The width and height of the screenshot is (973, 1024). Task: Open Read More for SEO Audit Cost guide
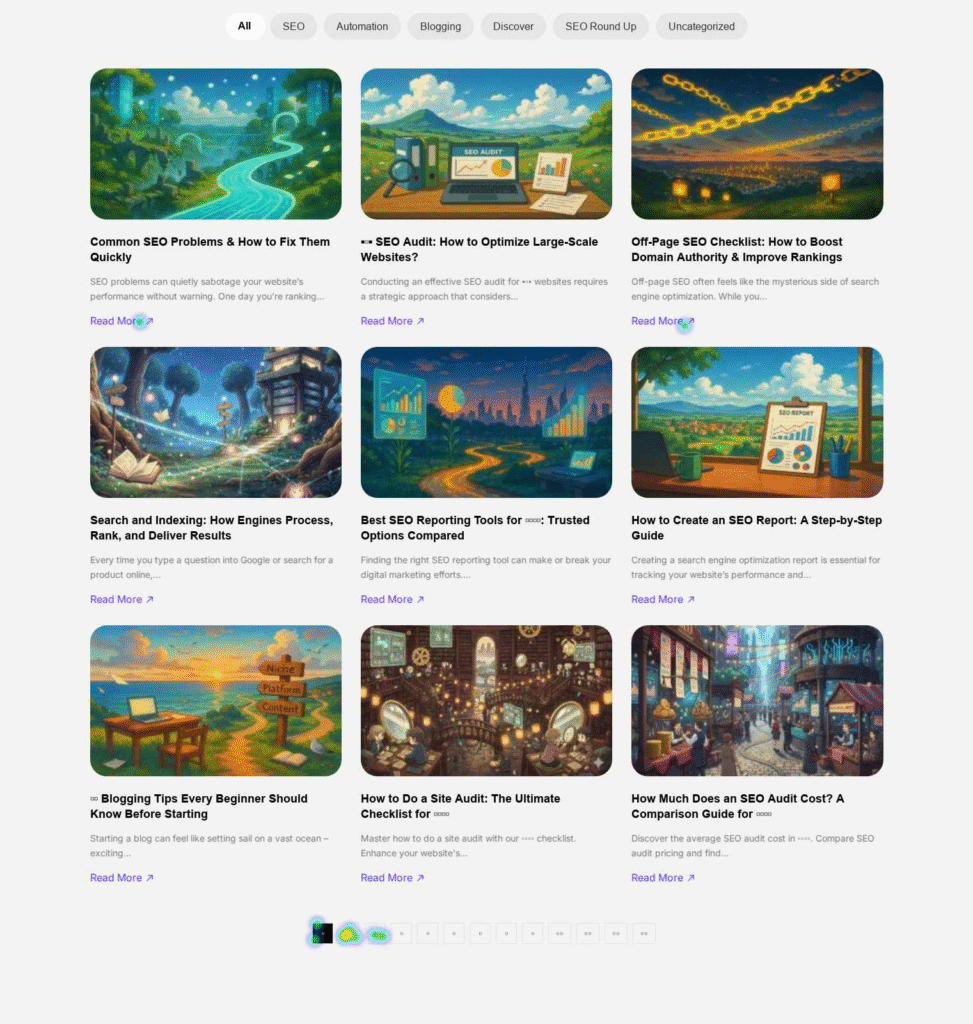[x=663, y=878]
